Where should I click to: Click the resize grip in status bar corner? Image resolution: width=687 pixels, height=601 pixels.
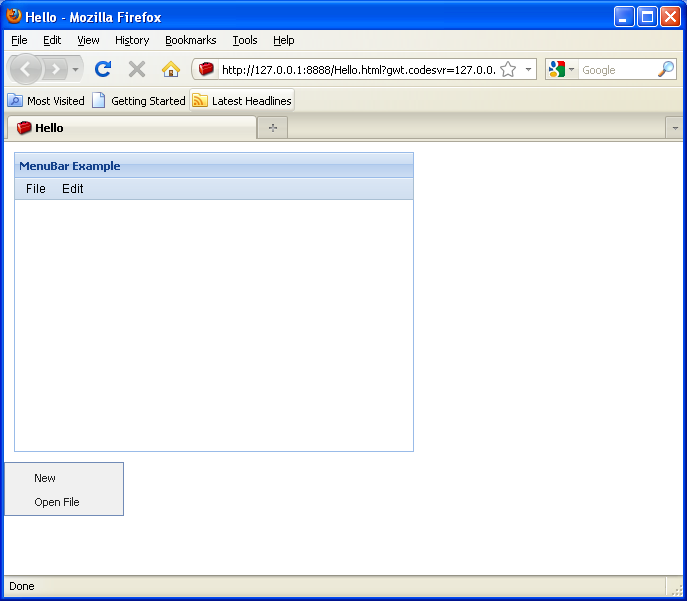pos(676,590)
